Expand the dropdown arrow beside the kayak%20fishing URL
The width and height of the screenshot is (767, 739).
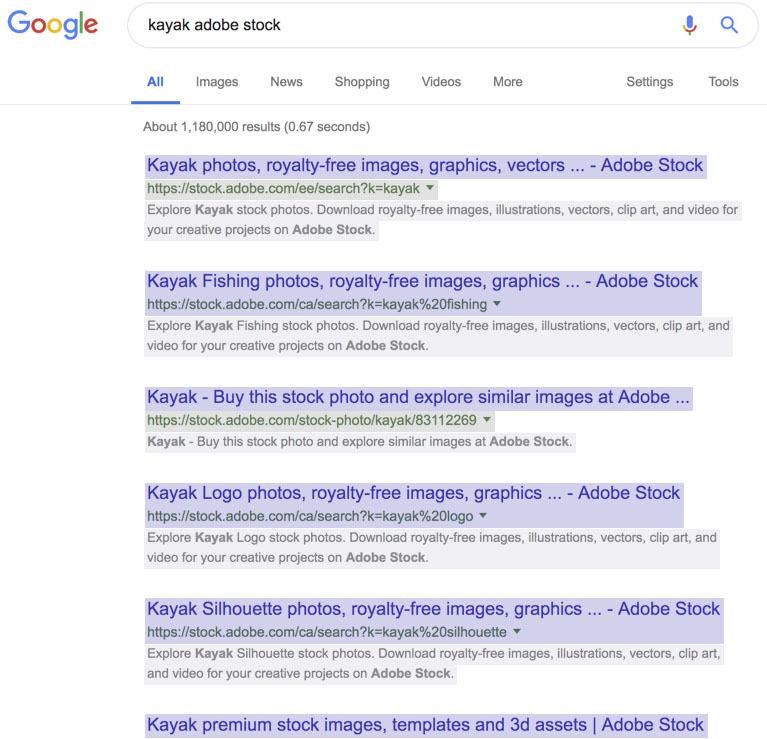497,304
